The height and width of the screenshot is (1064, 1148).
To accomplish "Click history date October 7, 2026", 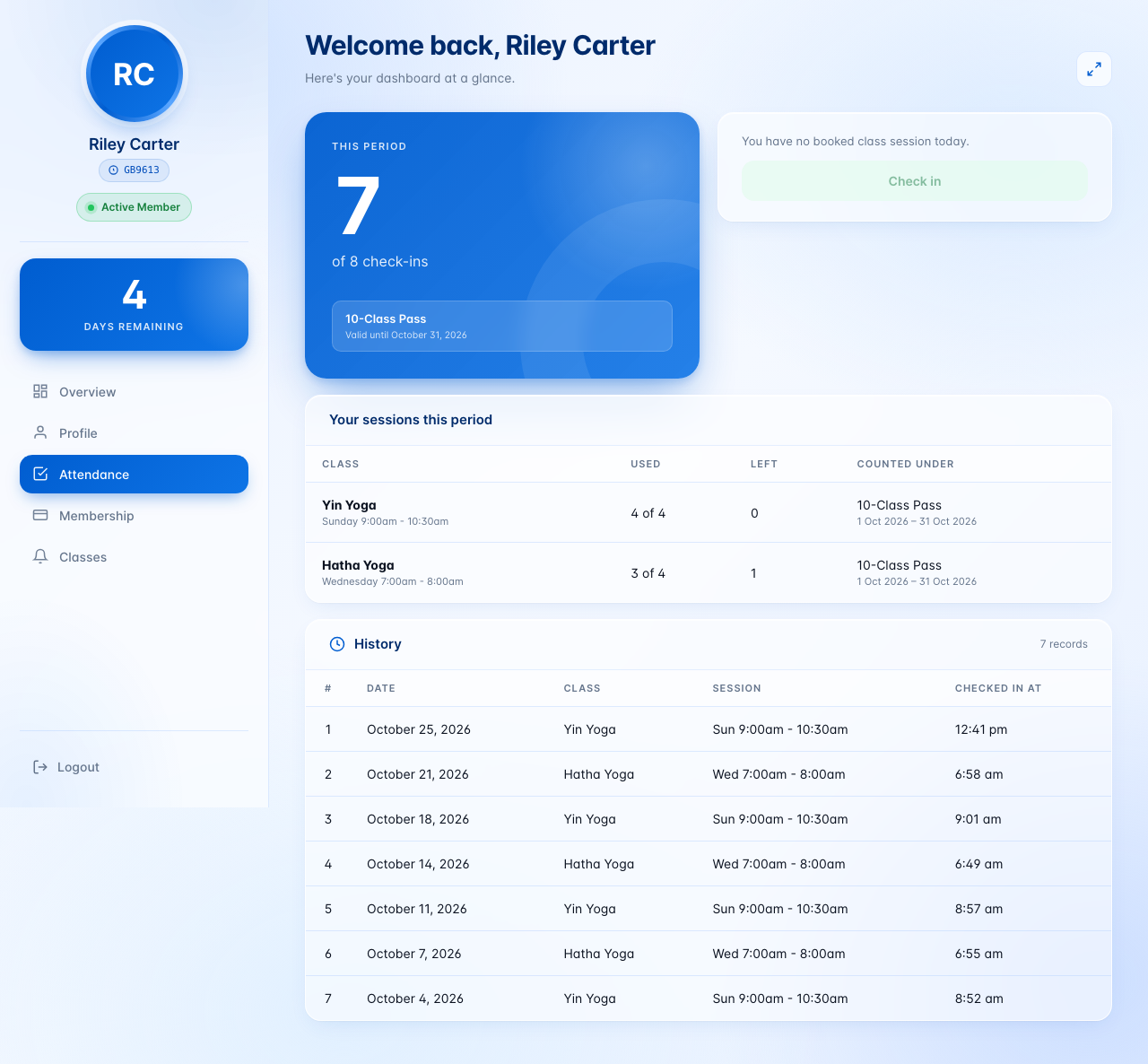I will coord(414,954).
